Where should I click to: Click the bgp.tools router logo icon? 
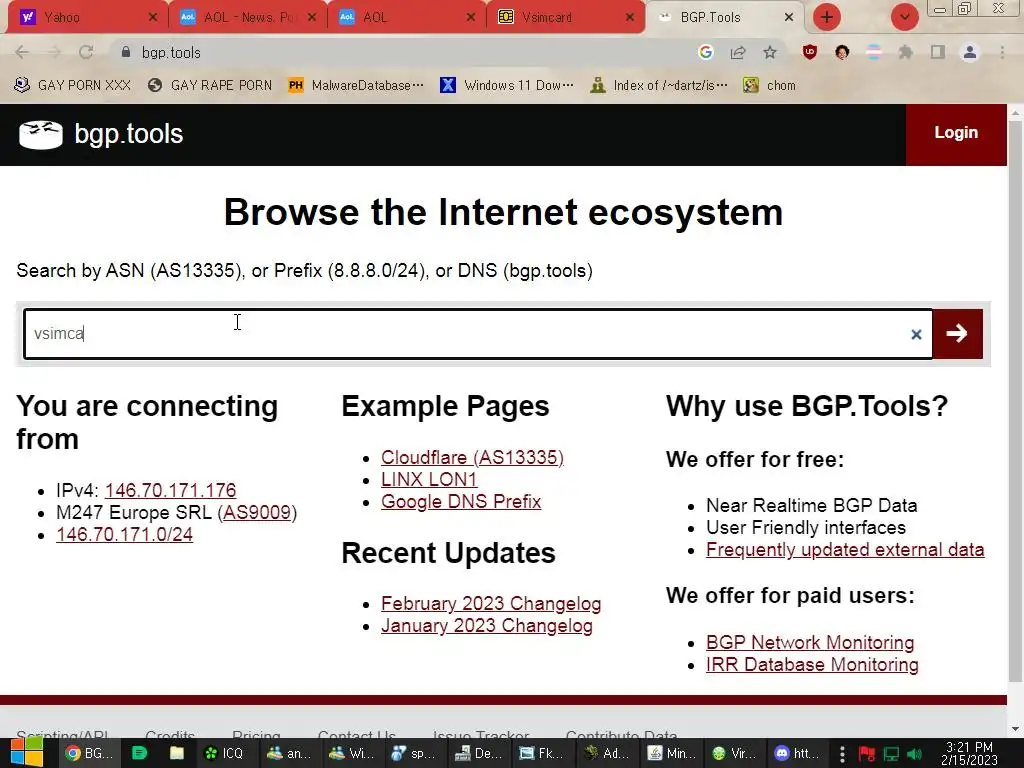click(40, 135)
